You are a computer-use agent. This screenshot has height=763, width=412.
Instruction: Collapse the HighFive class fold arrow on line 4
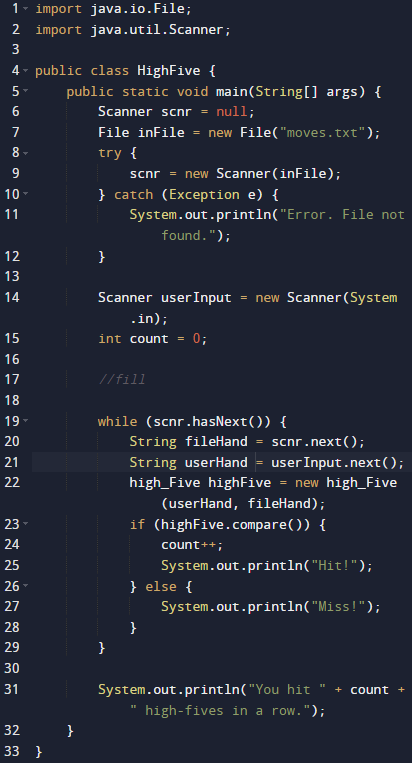click(25, 71)
